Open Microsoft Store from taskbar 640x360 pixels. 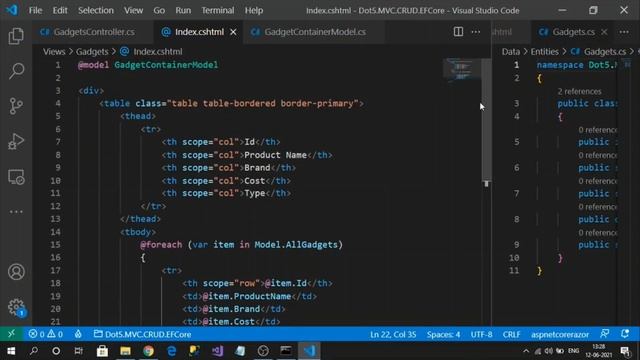point(102,351)
